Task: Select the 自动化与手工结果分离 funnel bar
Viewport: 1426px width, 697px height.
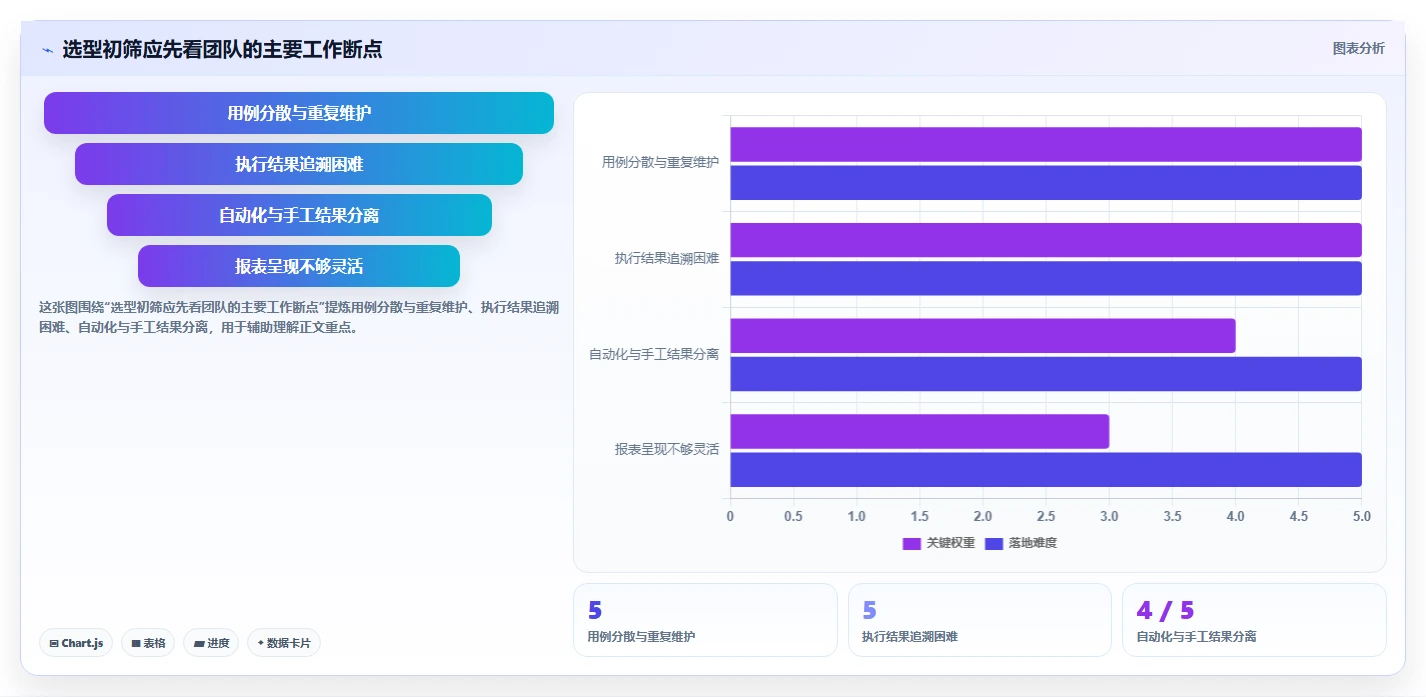Action: 299,215
